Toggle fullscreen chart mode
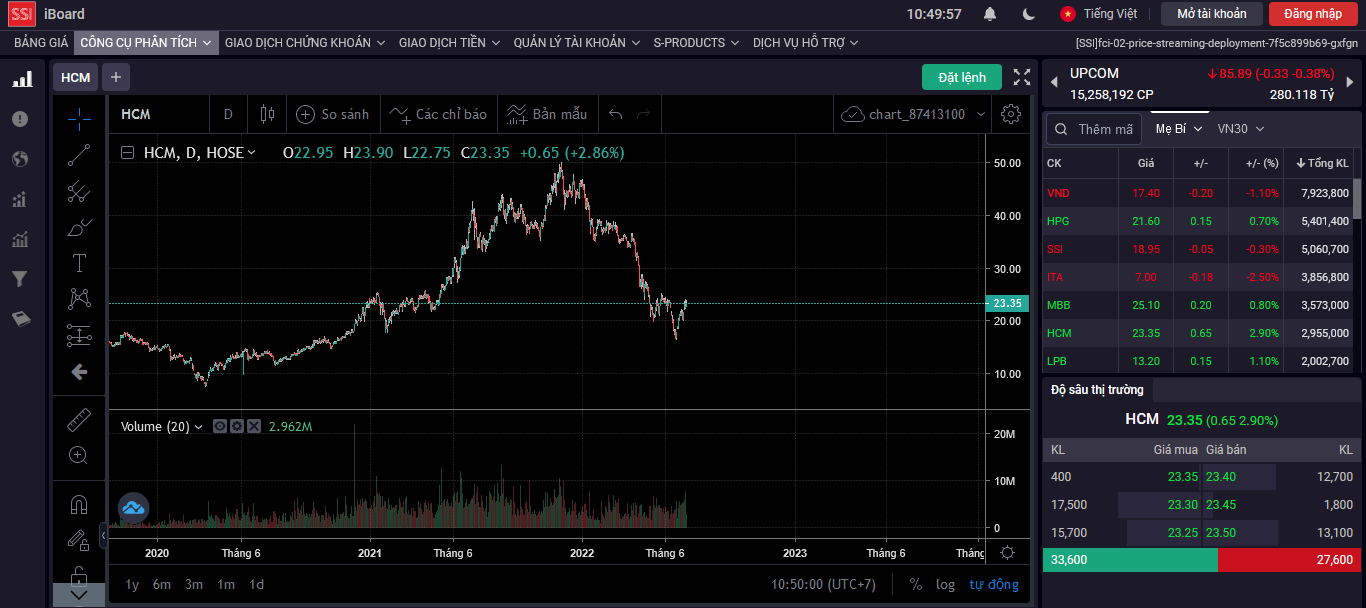 point(1021,77)
